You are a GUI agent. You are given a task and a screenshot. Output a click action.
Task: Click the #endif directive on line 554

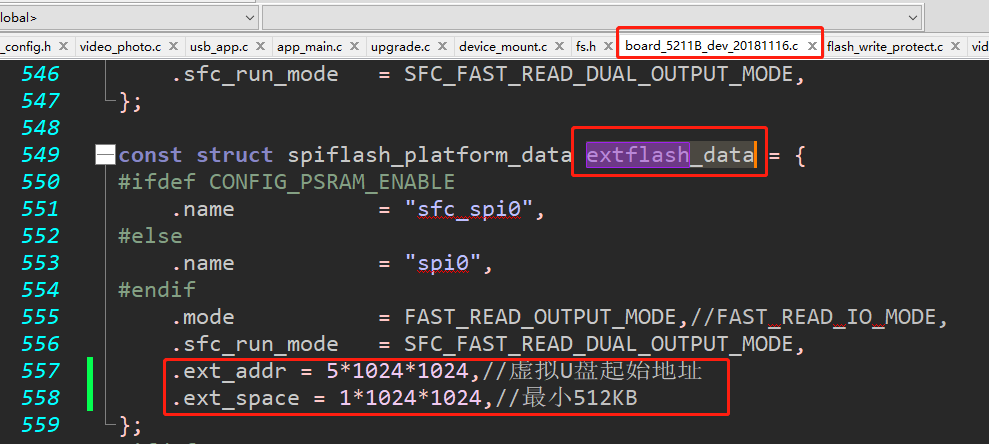point(157,290)
